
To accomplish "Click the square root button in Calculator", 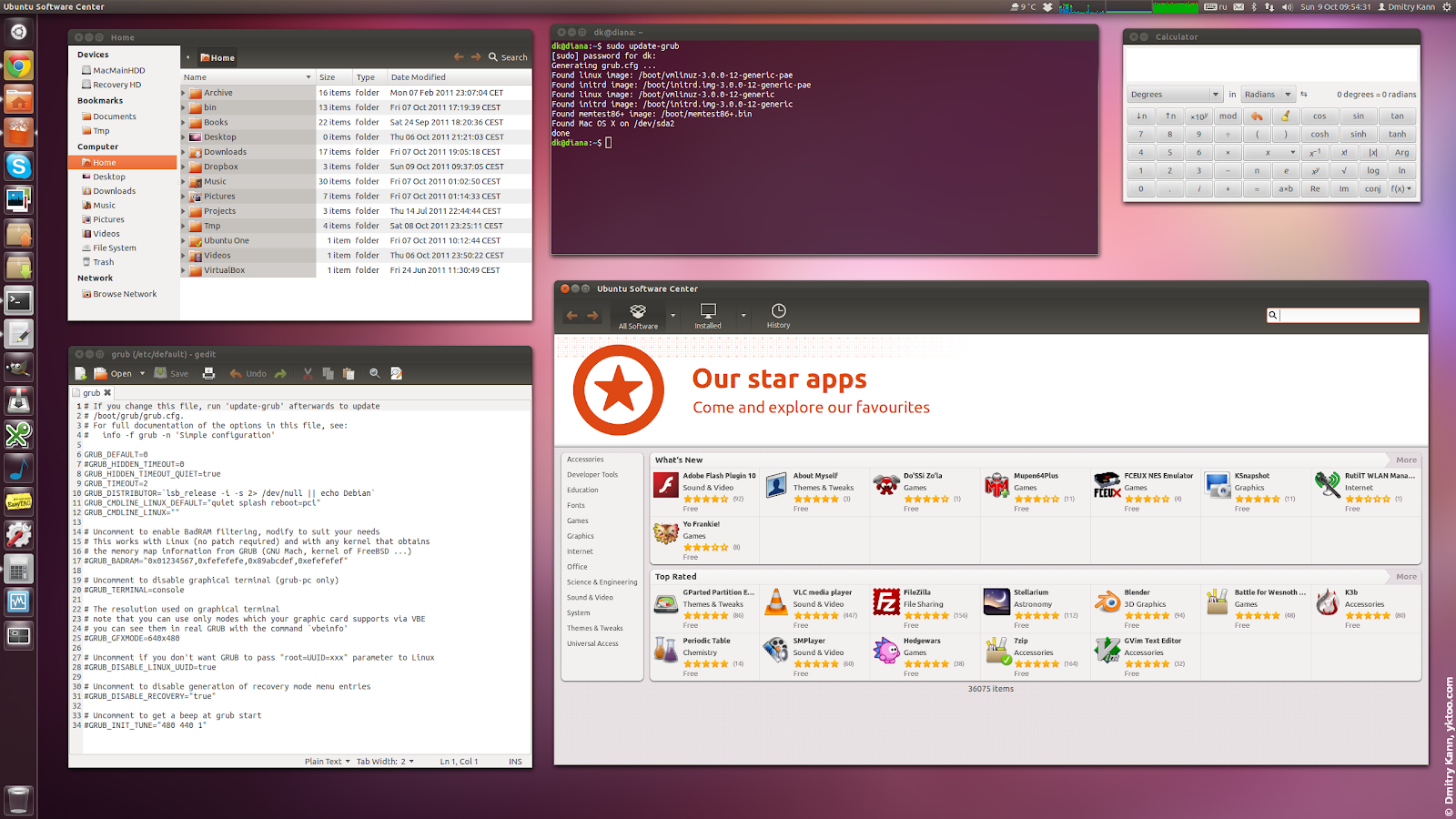I will [1344, 170].
